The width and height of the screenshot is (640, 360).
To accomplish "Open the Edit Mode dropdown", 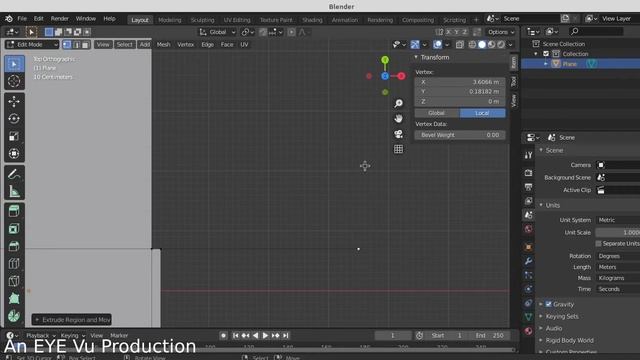I will [32, 44].
